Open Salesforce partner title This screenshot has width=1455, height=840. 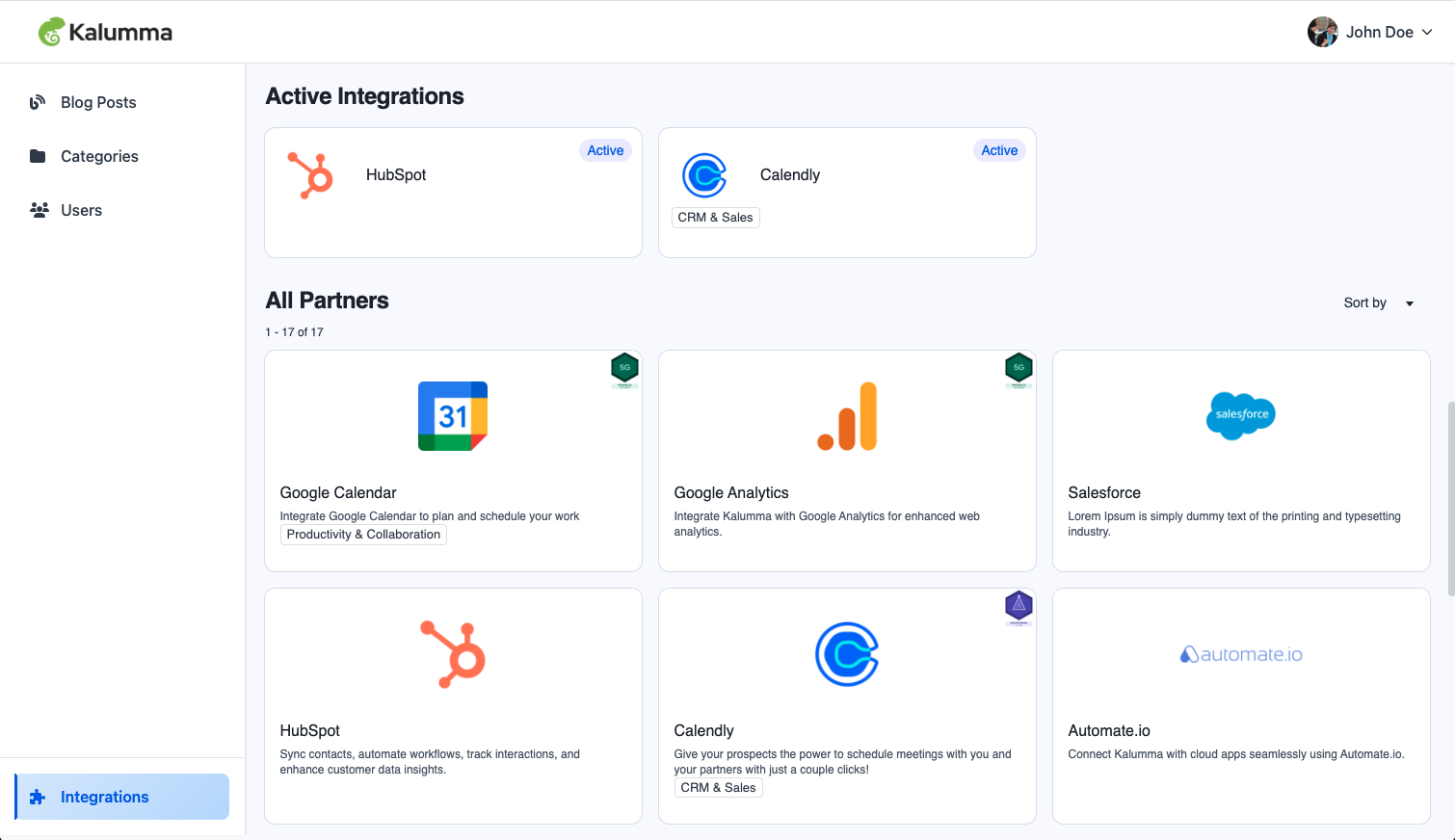pos(1104,492)
